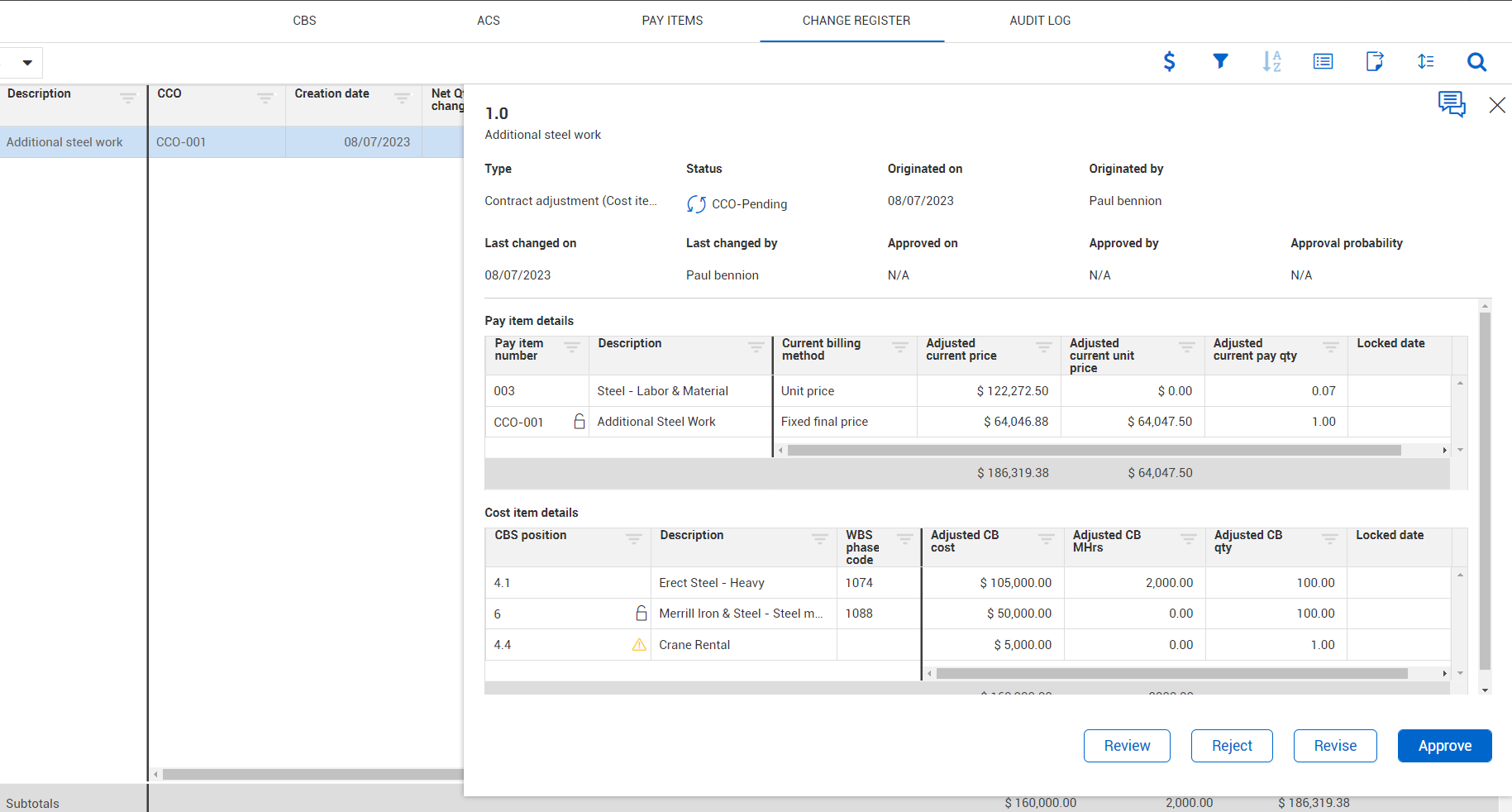Toggle lock icon on CCO-001 pay item
1512x812 pixels.
pyautogui.click(x=580, y=422)
